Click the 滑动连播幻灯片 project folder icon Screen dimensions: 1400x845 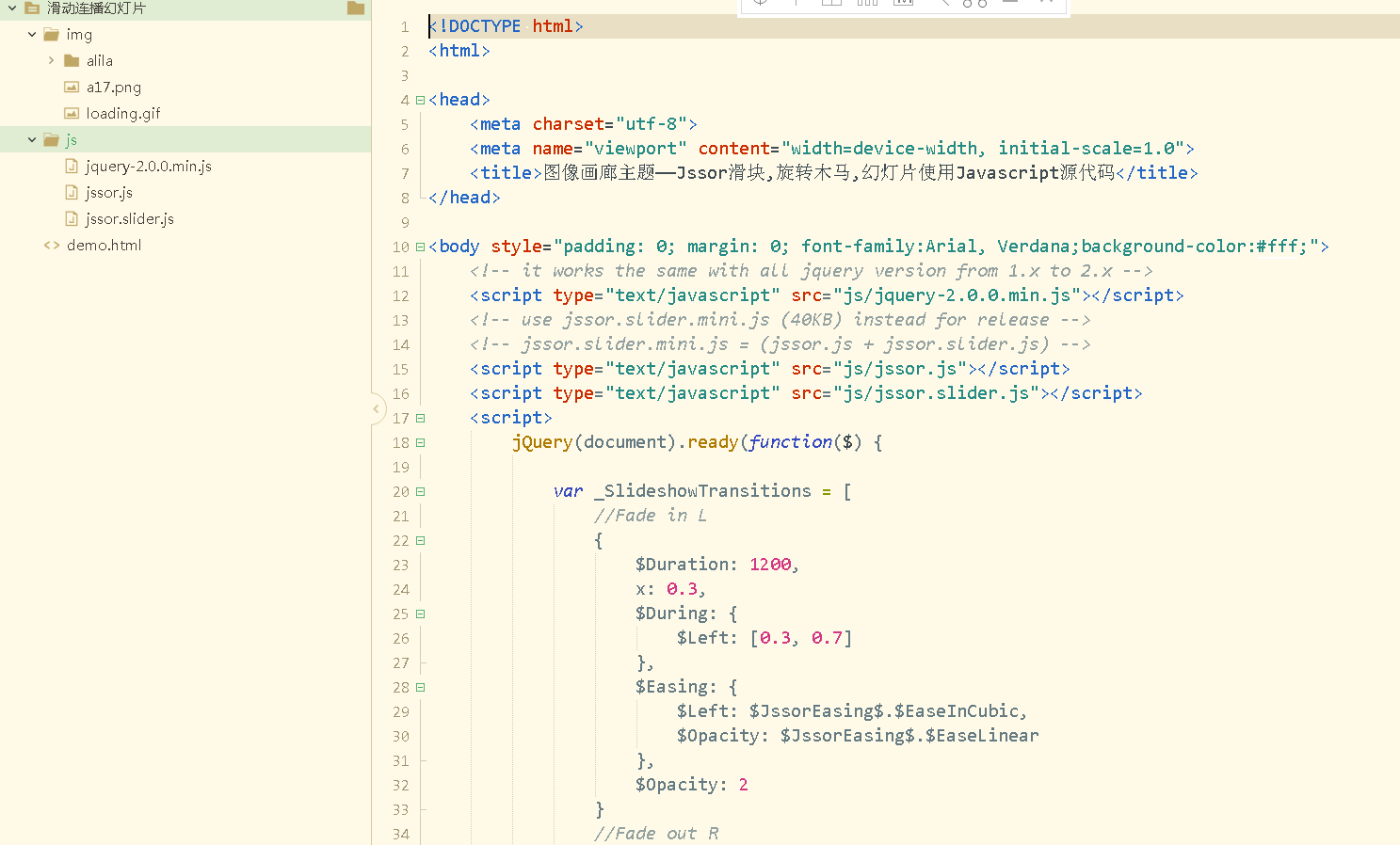pos(32,8)
